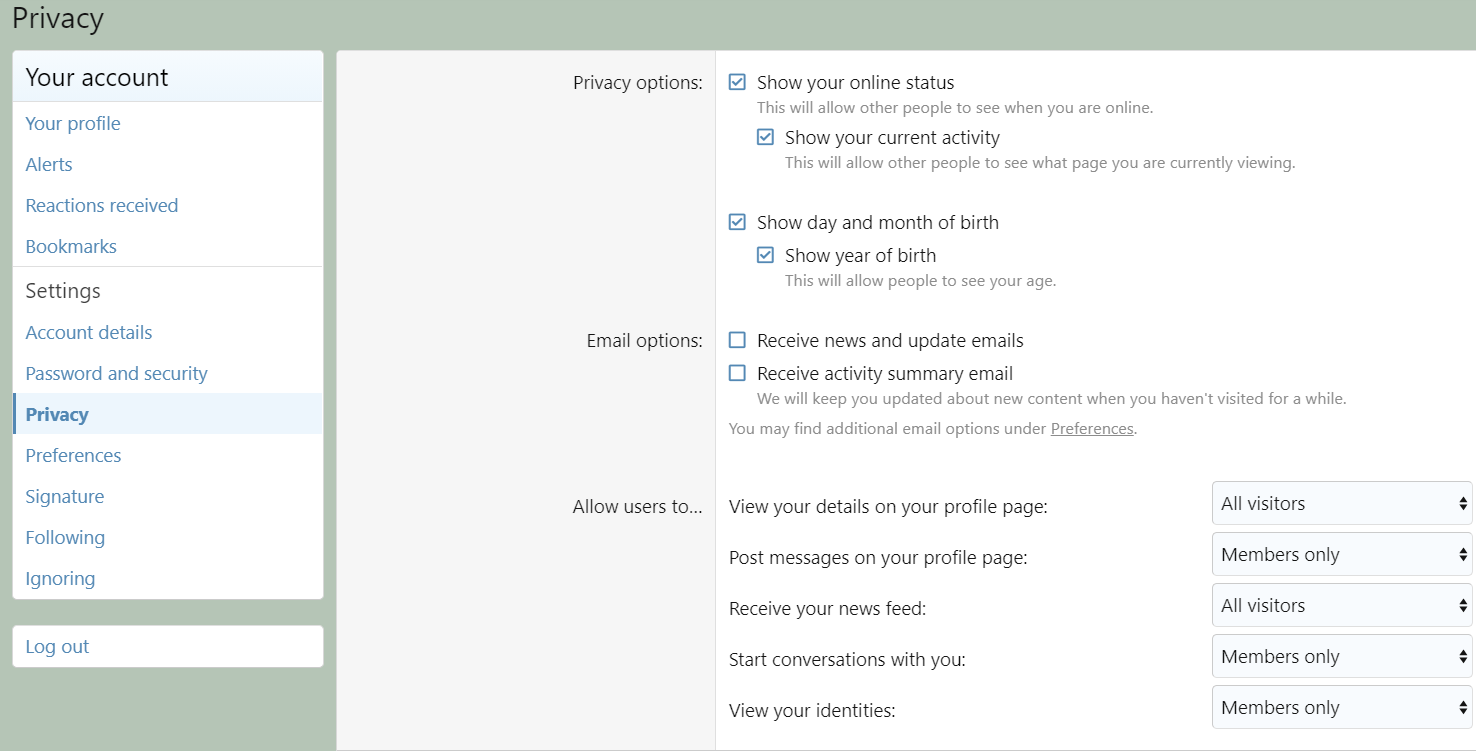Uncheck Show your online status

tap(738, 82)
